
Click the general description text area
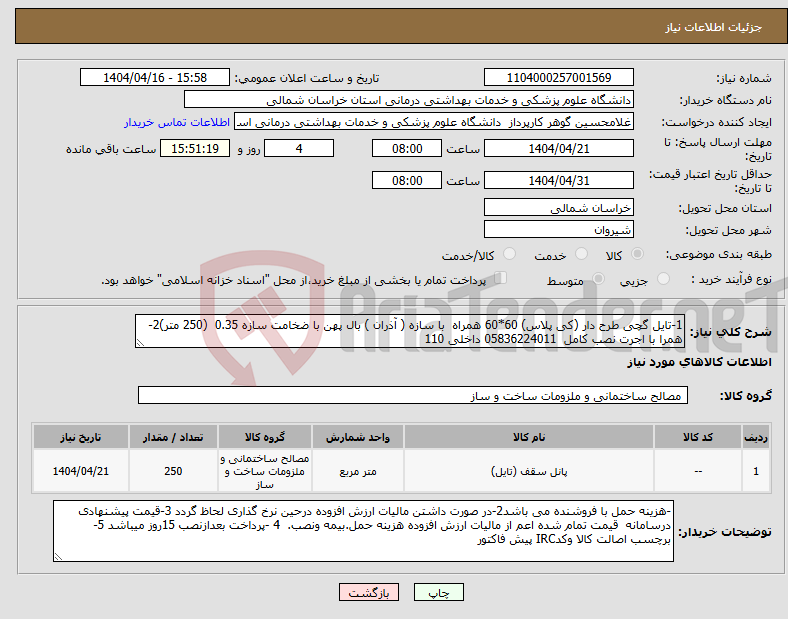(410, 331)
